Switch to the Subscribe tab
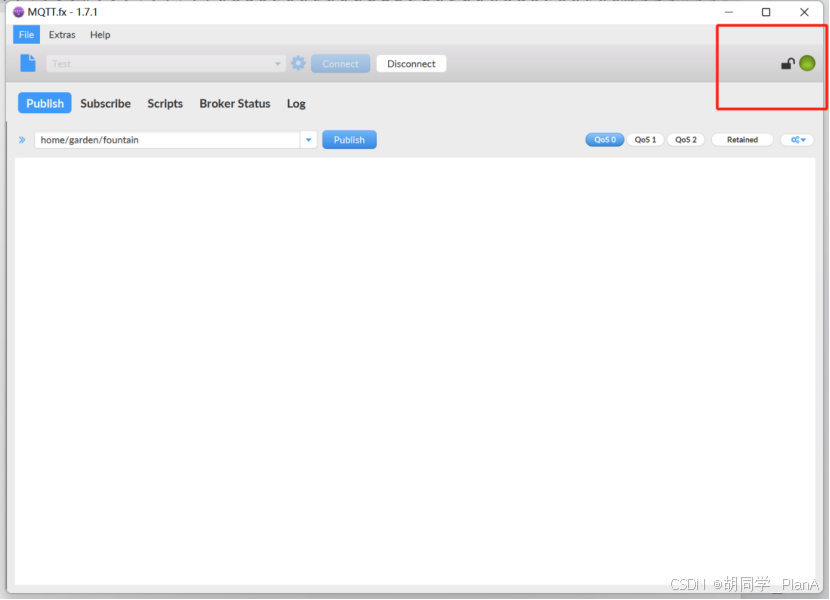The width and height of the screenshot is (830, 600). tap(105, 103)
